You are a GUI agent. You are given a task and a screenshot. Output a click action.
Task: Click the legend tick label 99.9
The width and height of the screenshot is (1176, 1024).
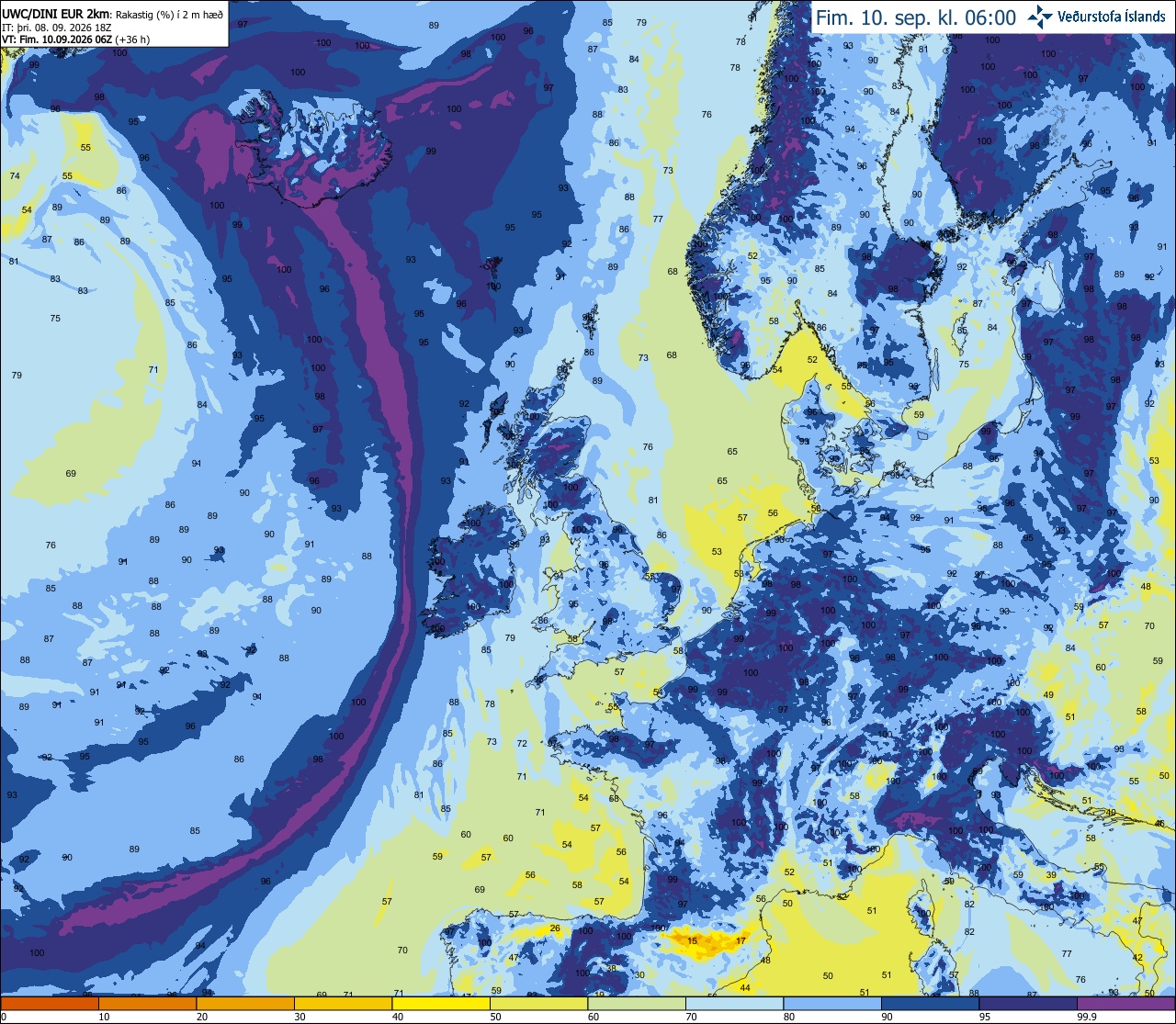coord(1088,1017)
